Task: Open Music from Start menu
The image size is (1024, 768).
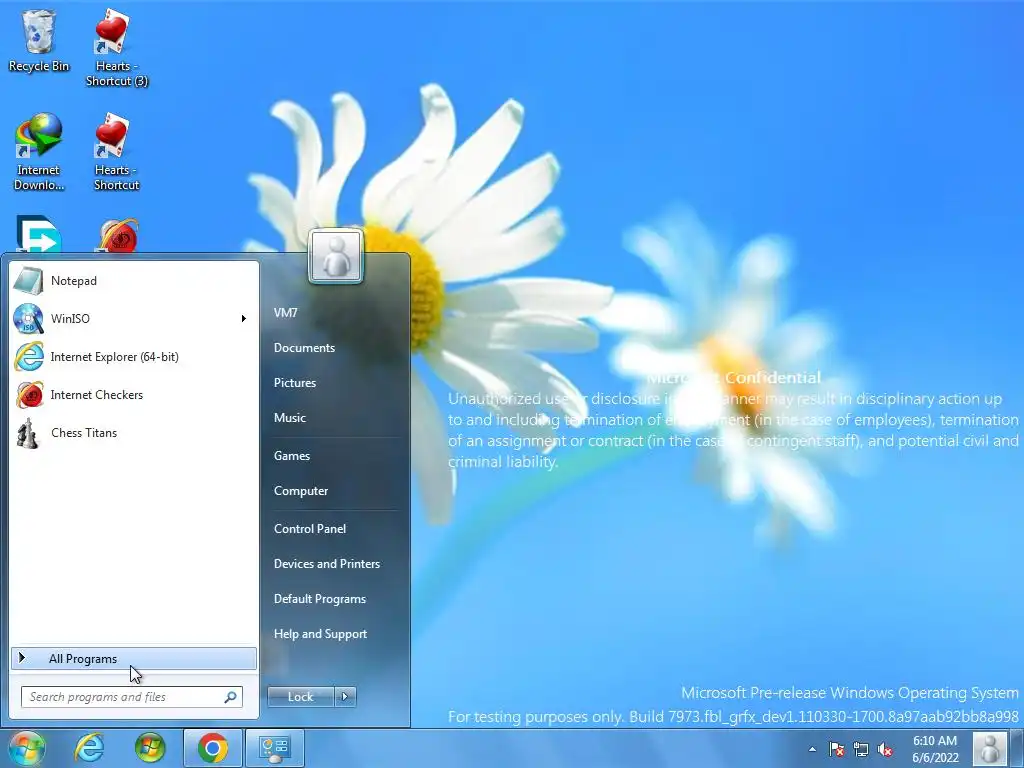Action: click(289, 418)
